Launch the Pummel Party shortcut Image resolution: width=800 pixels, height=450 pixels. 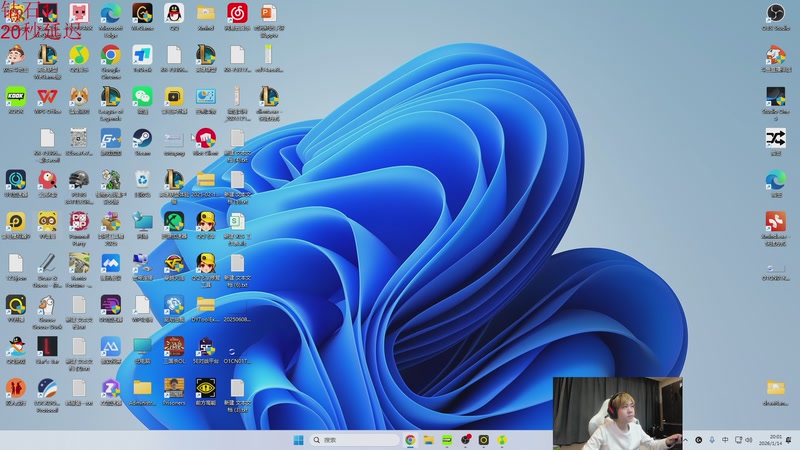[x=79, y=222]
